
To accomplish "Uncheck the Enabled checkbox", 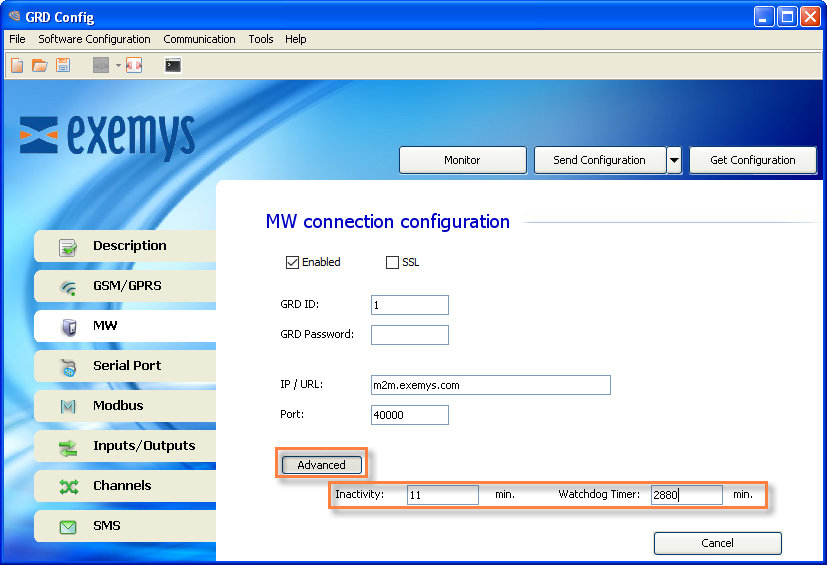I will coord(292,262).
